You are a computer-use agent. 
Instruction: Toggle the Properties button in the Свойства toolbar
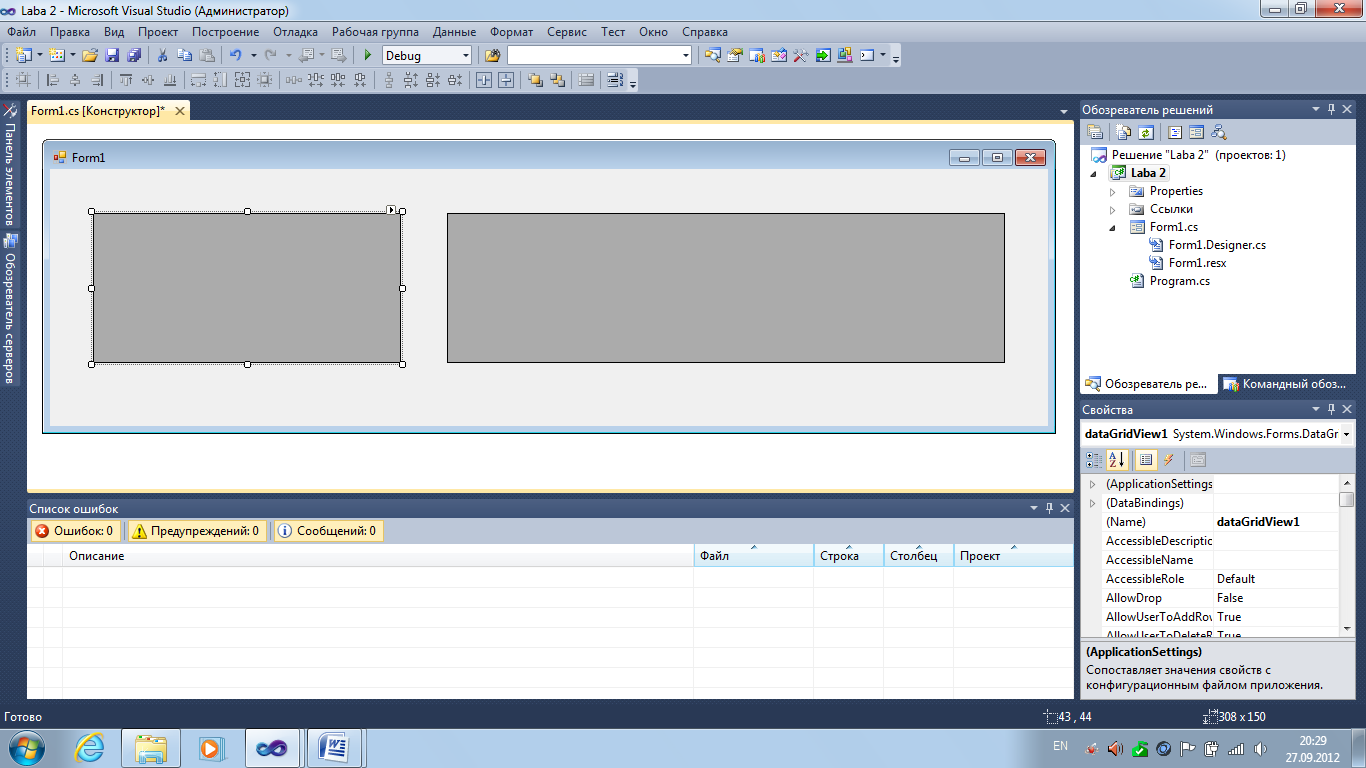point(1146,460)
